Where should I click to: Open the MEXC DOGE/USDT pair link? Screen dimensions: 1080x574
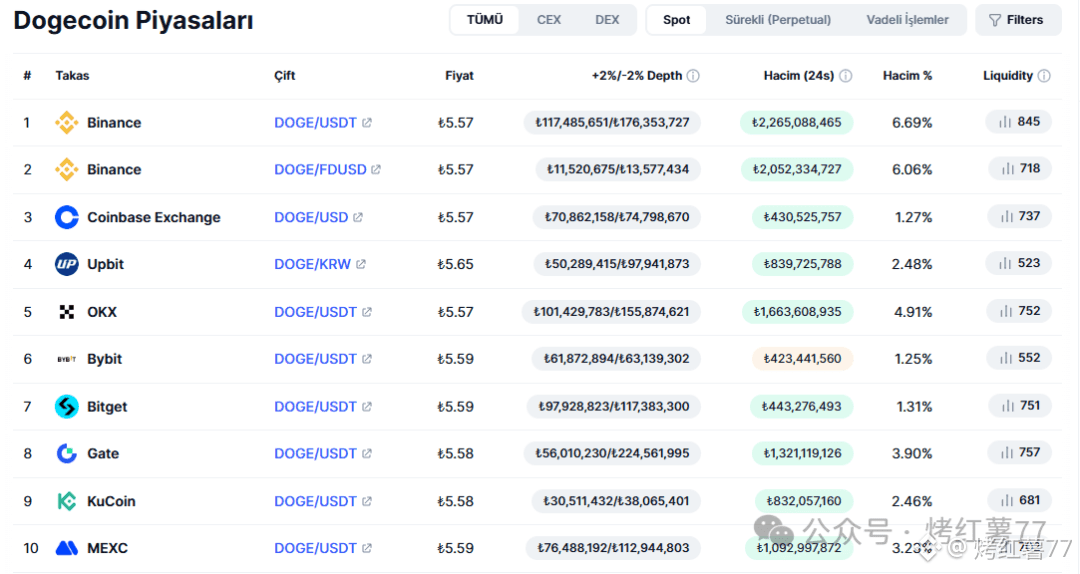tap(315, 548)
